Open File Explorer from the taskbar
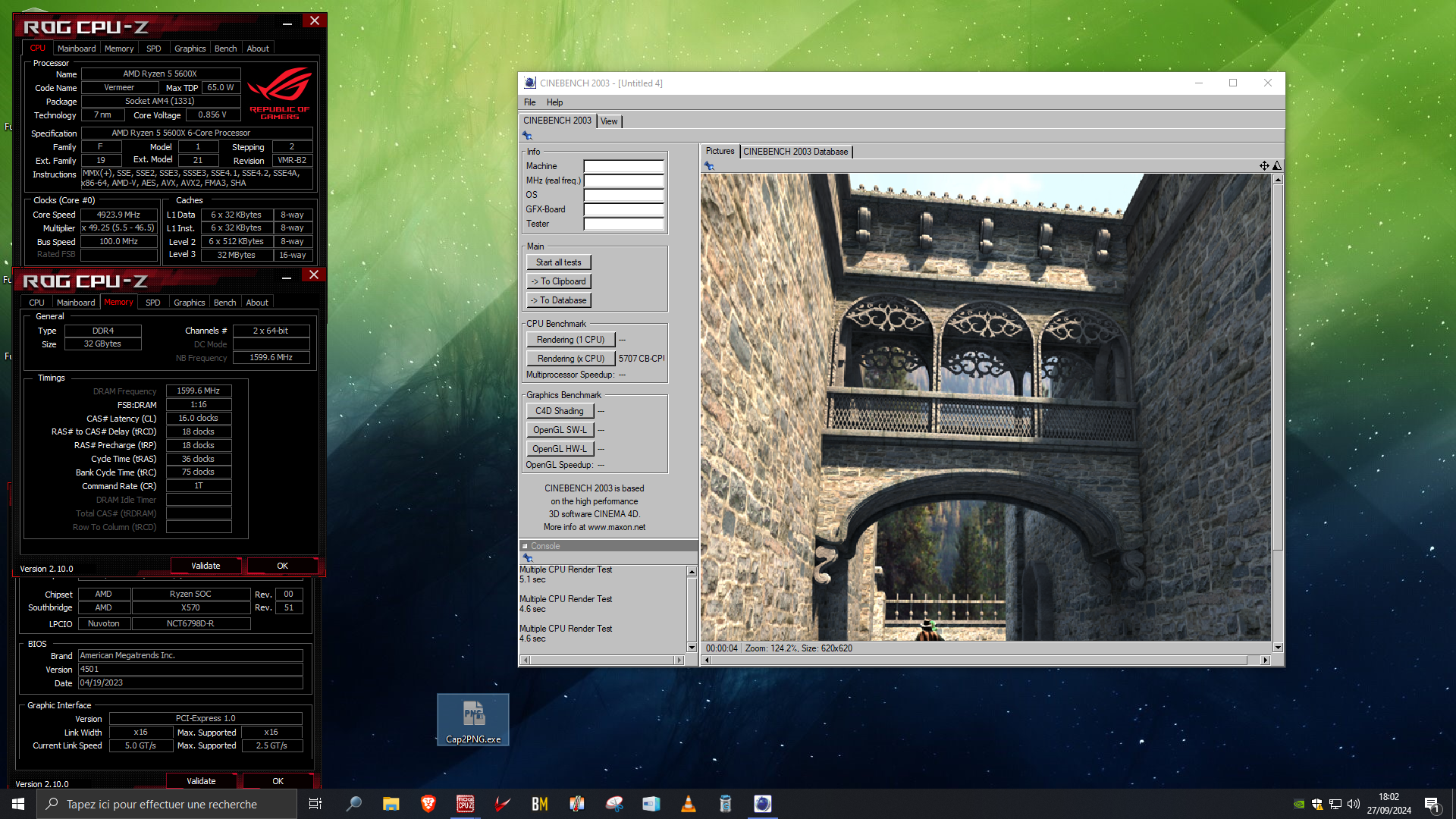Viewport: 1456px width, 819px height. click(x=391, y=804)
